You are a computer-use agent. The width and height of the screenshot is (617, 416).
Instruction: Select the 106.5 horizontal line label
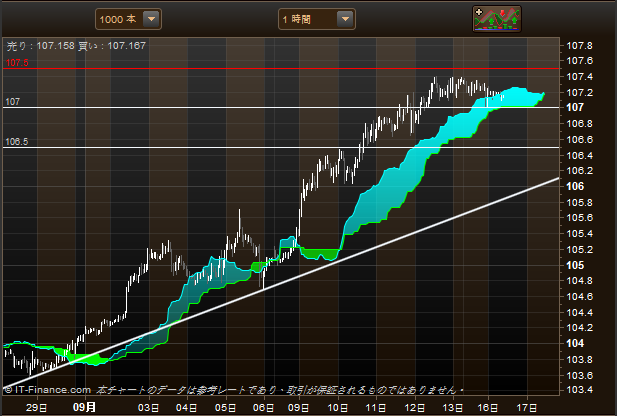click(x=17, y=142)
